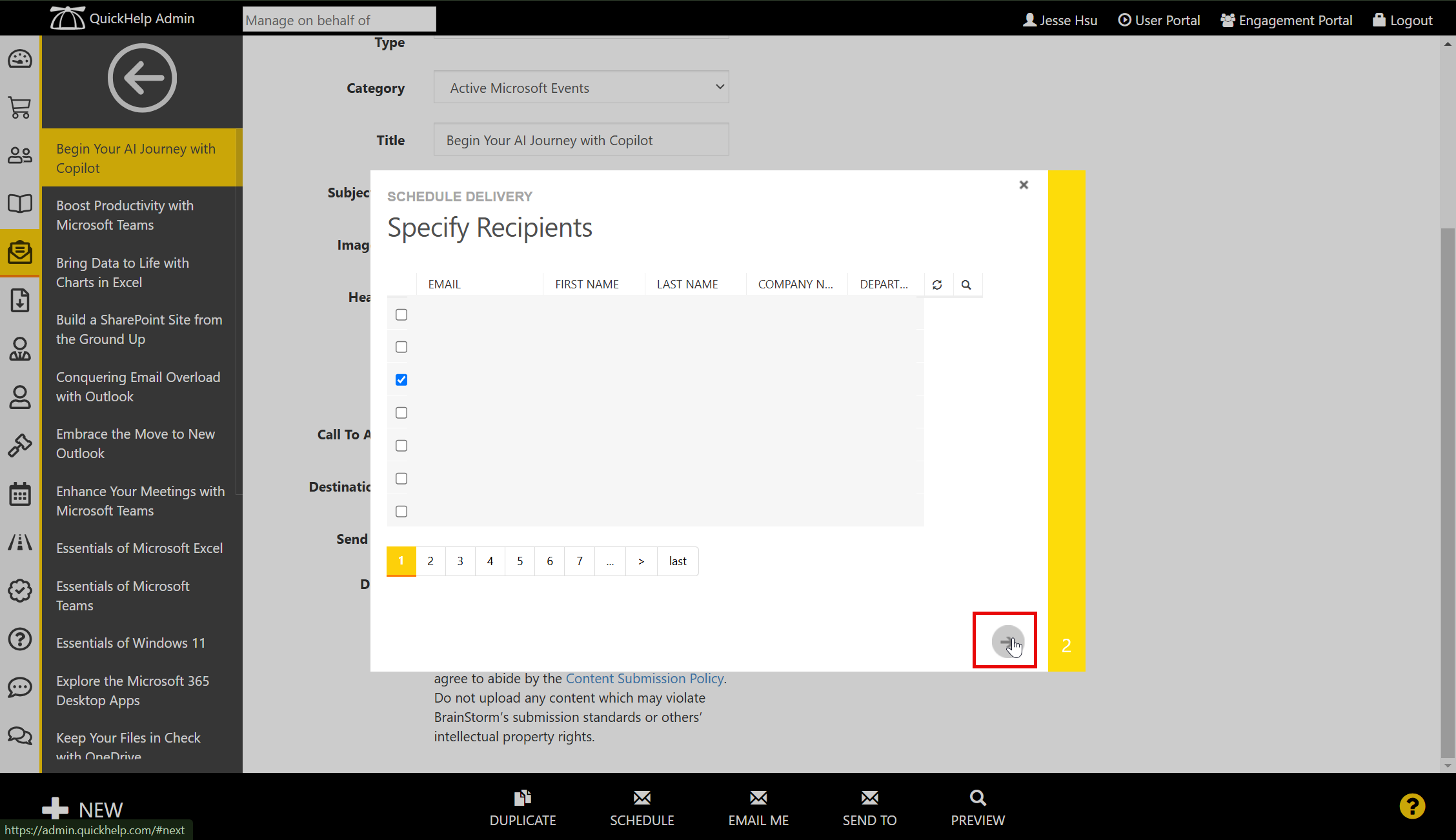Image resolution: width=1456 pixels, height=840 pixels.
Task: Click the large back arrow circle icon
Action: [x=142, y=78]
